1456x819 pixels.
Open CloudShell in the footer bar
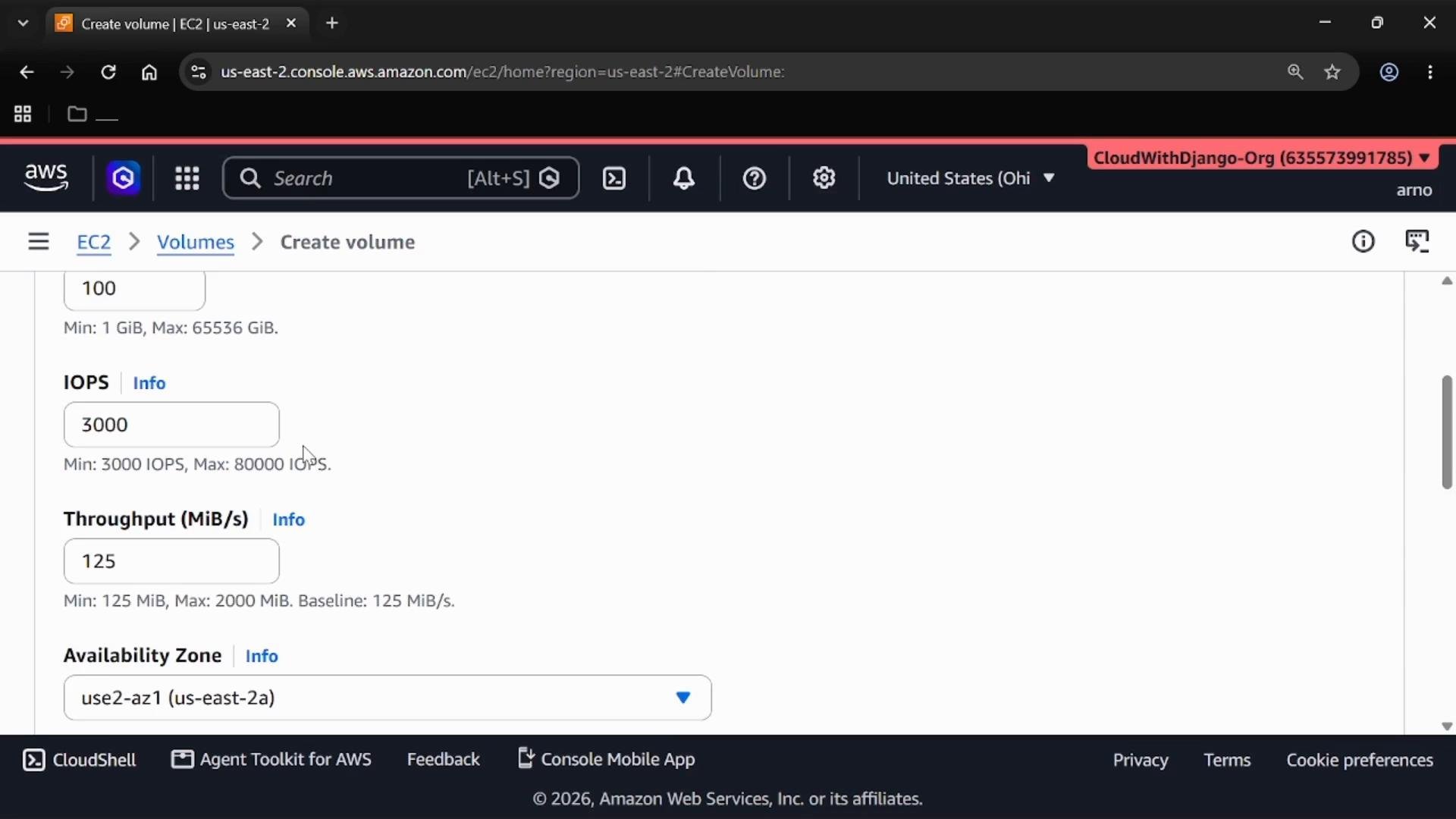tap(80, 760)
